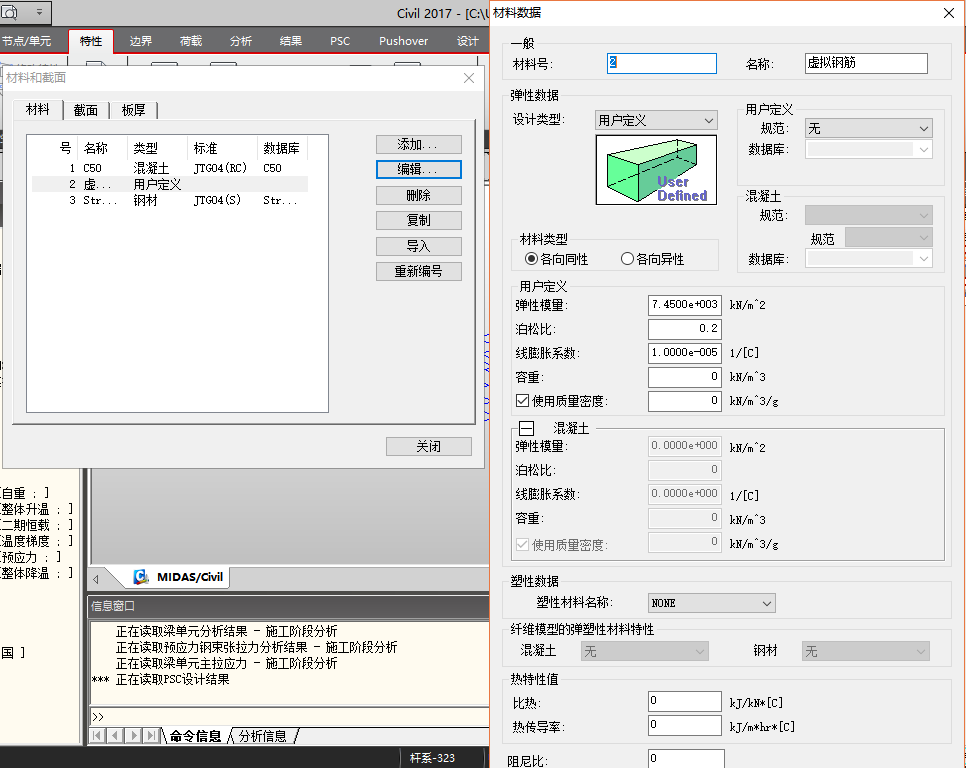The width and height of the screenshot is (966, 768).
Task: Switch to the 截面 tab
Action: click(x=86, y=110)
